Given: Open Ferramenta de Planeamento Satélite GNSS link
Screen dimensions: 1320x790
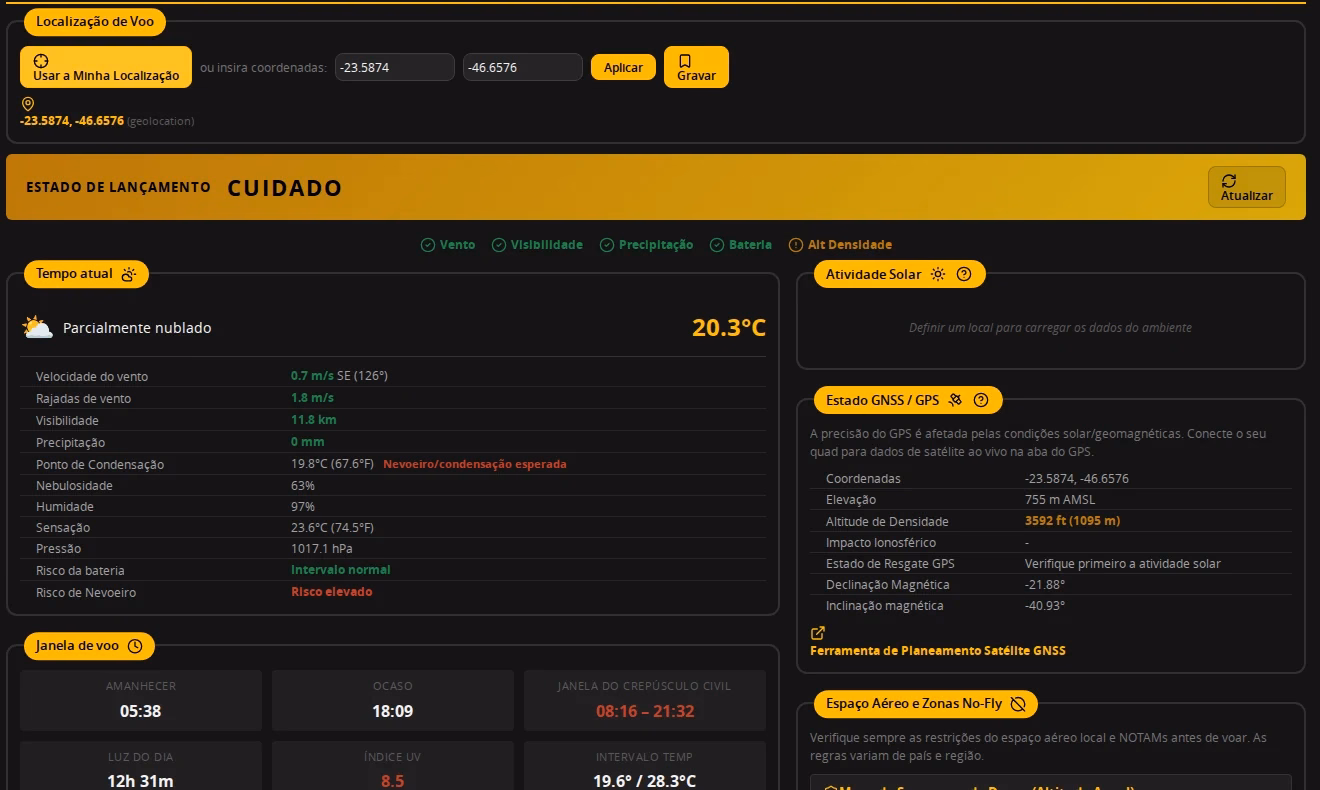Looking at the screenshot, I should [938, 651].
